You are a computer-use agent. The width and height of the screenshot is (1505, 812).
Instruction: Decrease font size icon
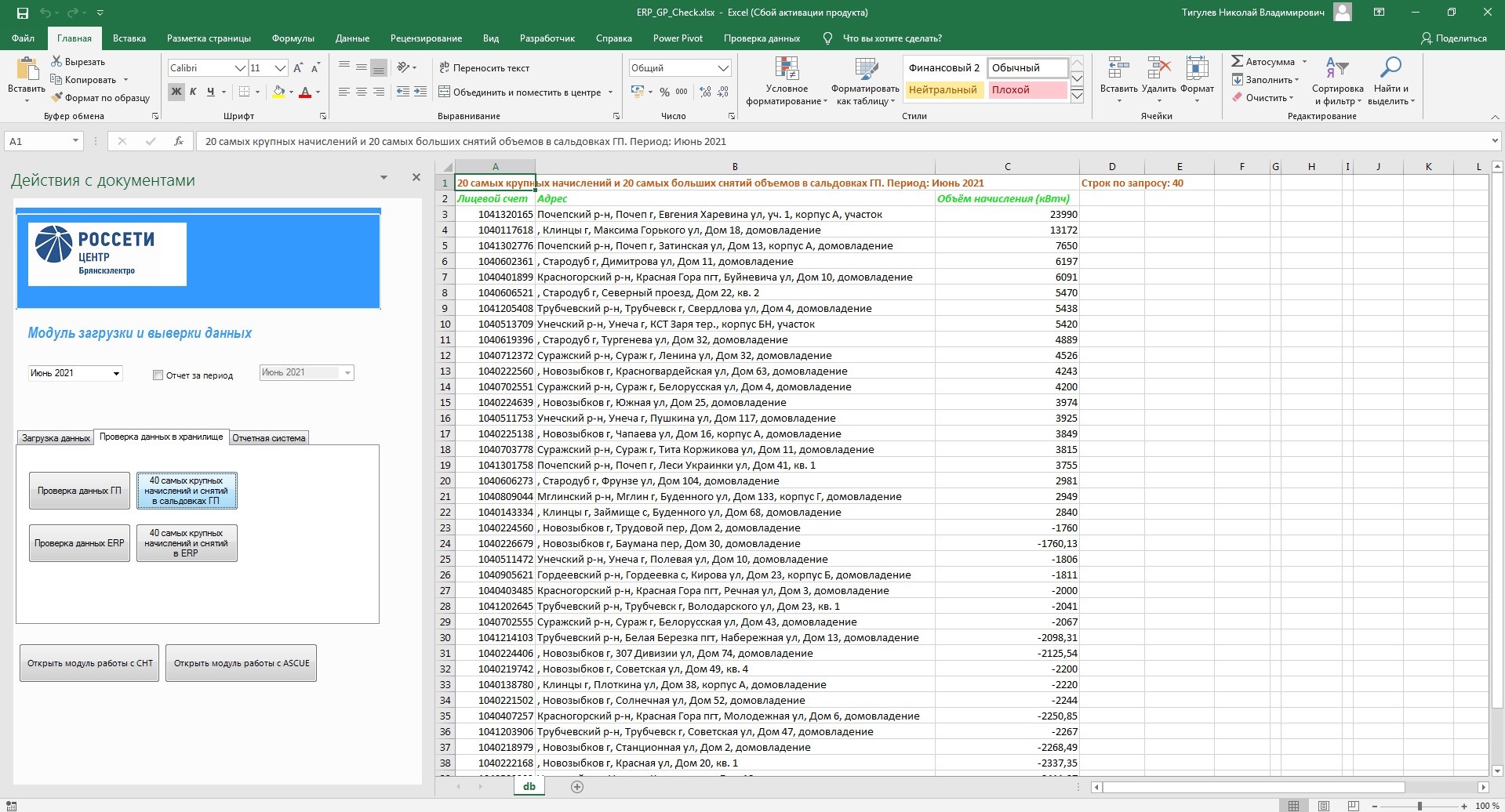pyautogui.click(x=315, y=68)
